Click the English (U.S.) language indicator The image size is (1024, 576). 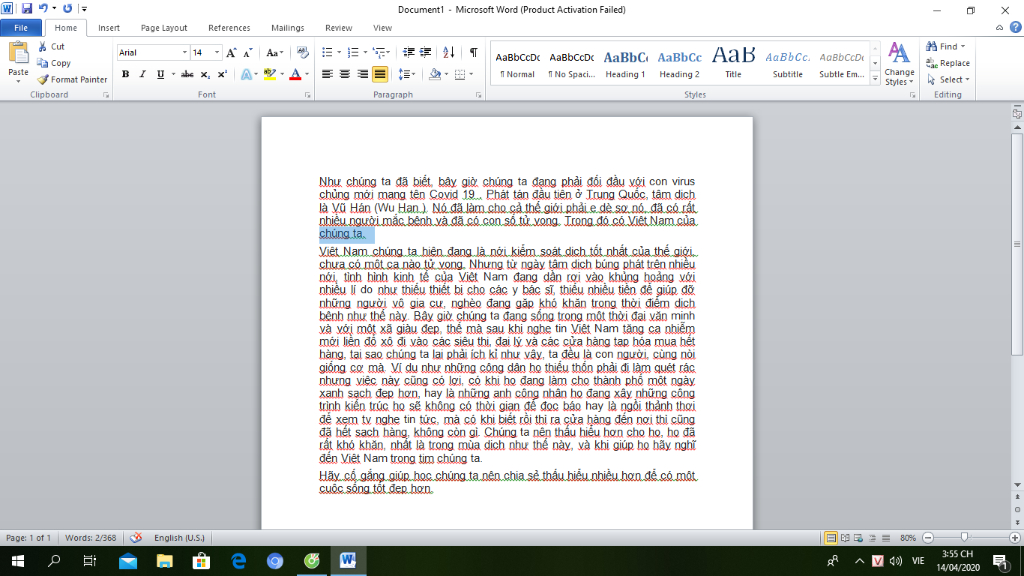tap(179, 538)
